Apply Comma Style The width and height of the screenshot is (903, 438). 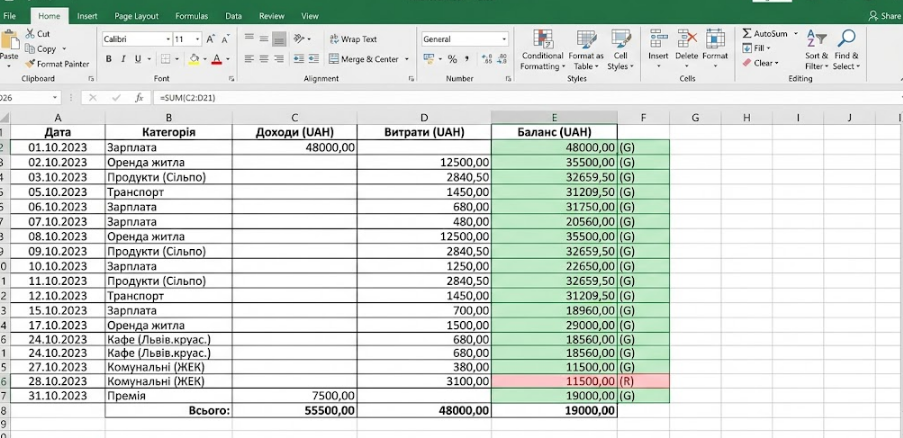[467, 59]
